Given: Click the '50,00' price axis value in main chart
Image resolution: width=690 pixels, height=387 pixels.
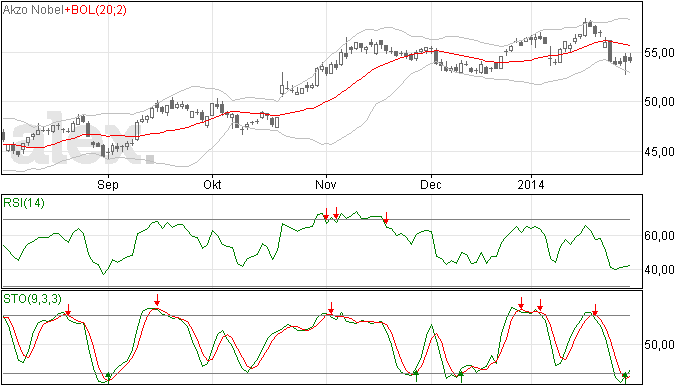Looking at the screenshot, I should point(659,102).
